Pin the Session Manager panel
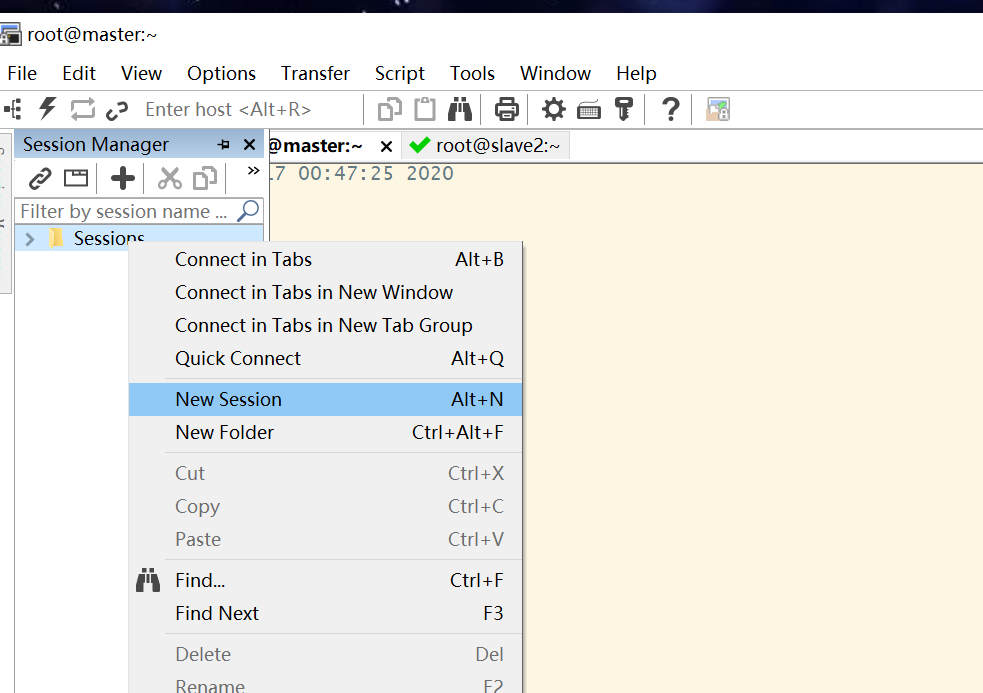983x693 pixels. tap(223, 145)
